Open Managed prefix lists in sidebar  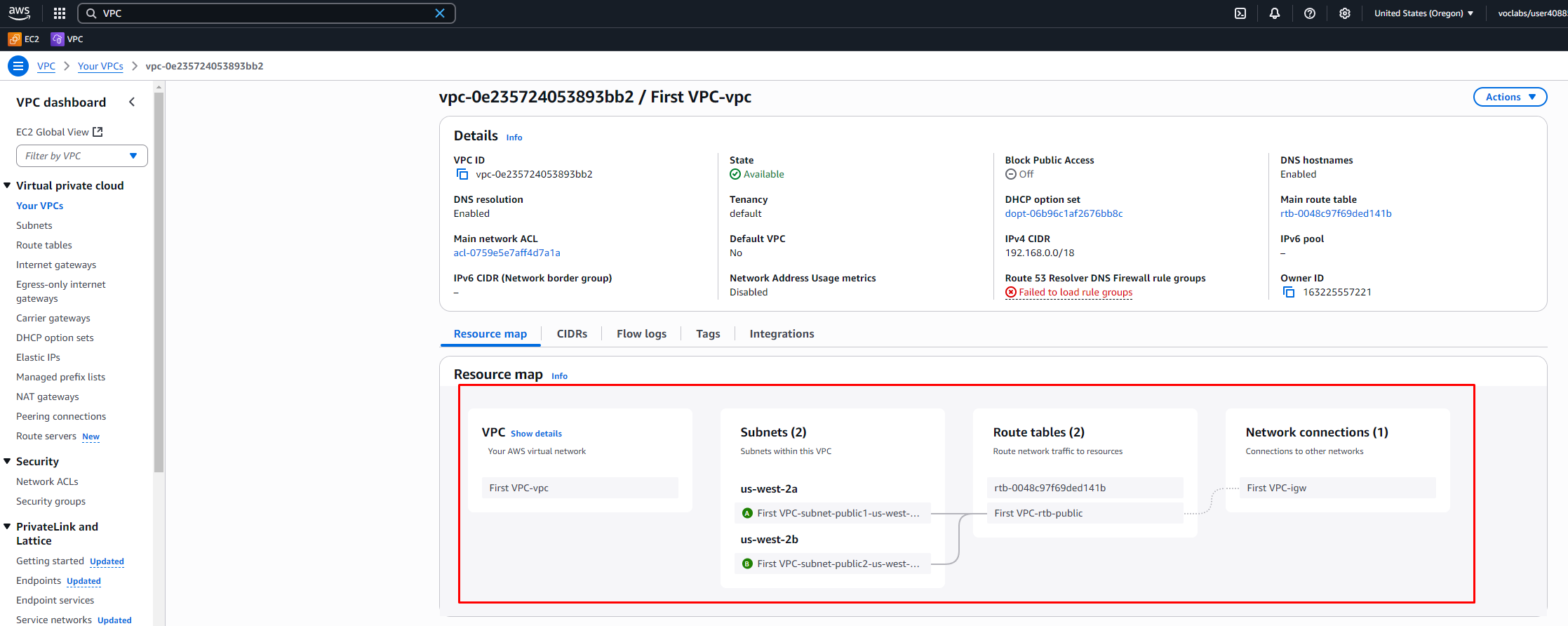(61, 377)
